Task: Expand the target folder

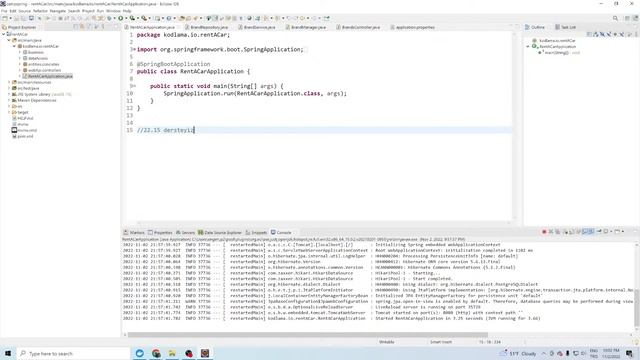Action: point(9,112)
